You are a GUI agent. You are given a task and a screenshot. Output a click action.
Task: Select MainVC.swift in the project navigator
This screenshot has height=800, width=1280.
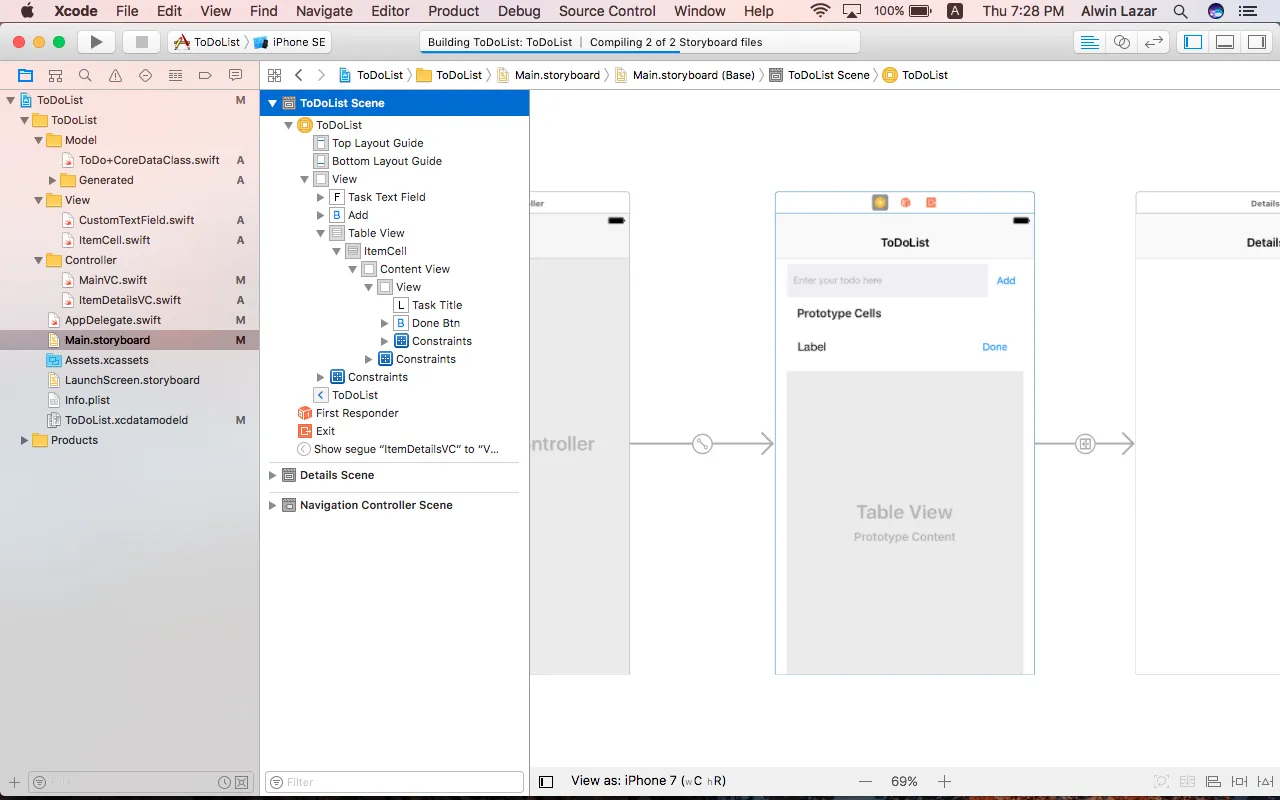click(113, 280)
